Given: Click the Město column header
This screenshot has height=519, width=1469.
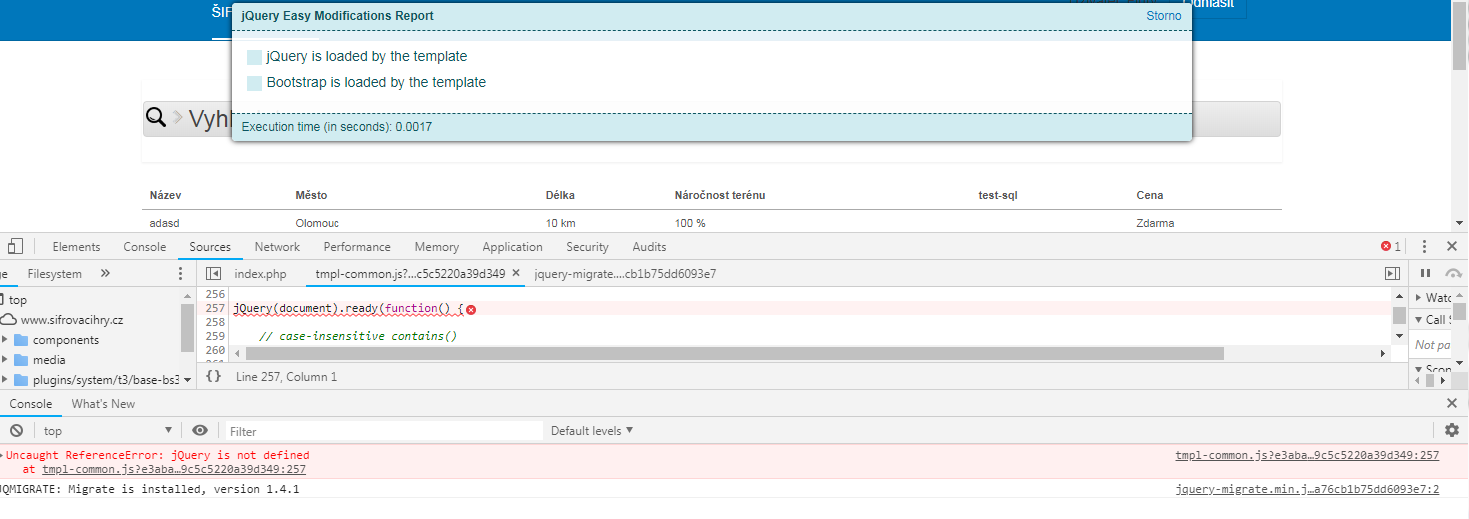Looking at the screenshot, I should tap(311, 195).
